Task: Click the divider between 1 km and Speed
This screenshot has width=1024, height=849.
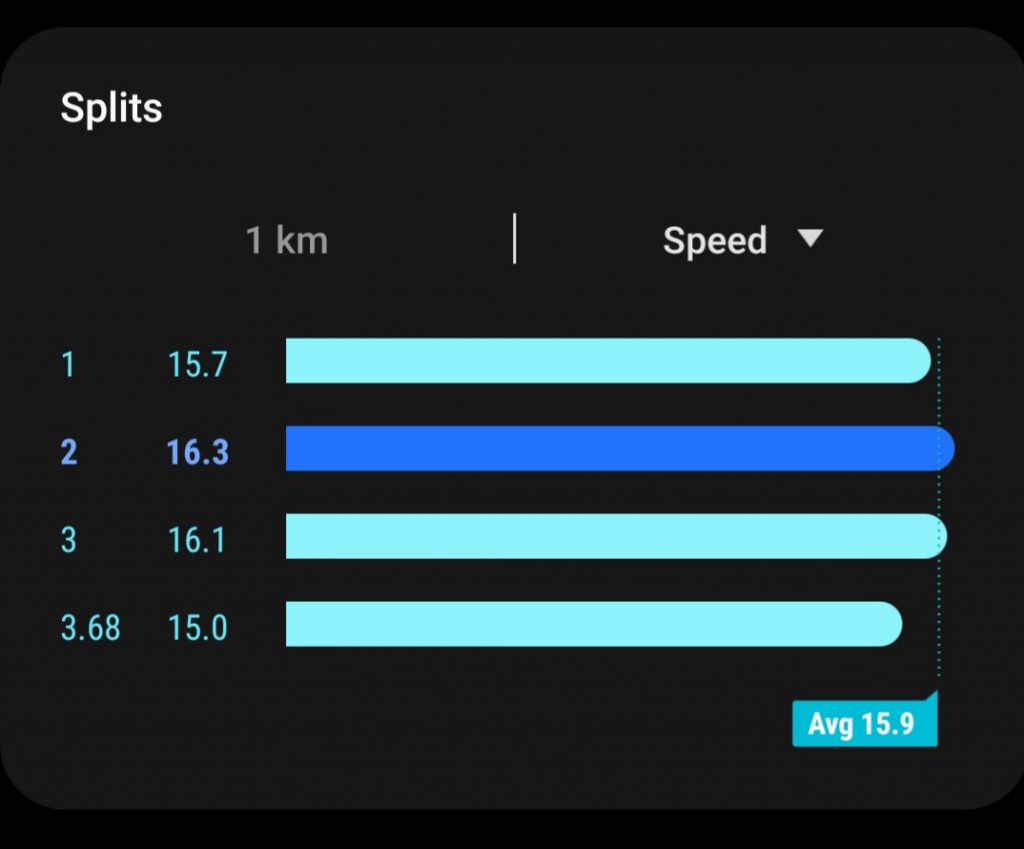Action: coord(515,238)
